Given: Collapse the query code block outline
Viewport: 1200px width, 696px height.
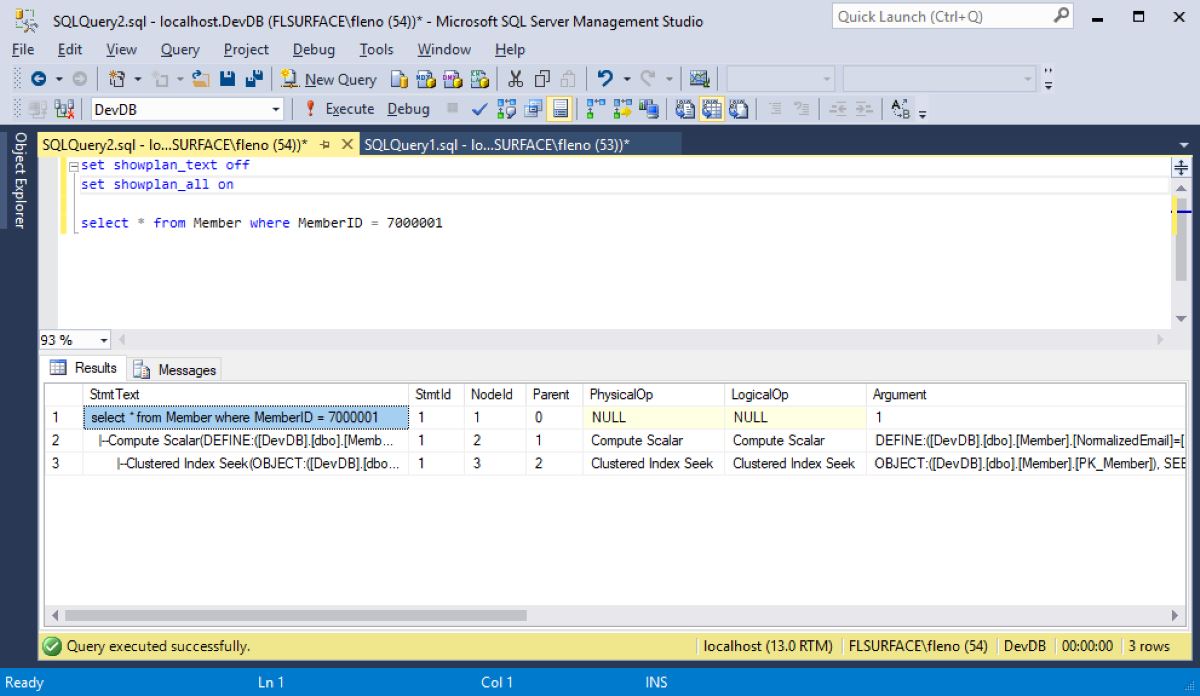Looking at the screenshot, I should point(74,165).
